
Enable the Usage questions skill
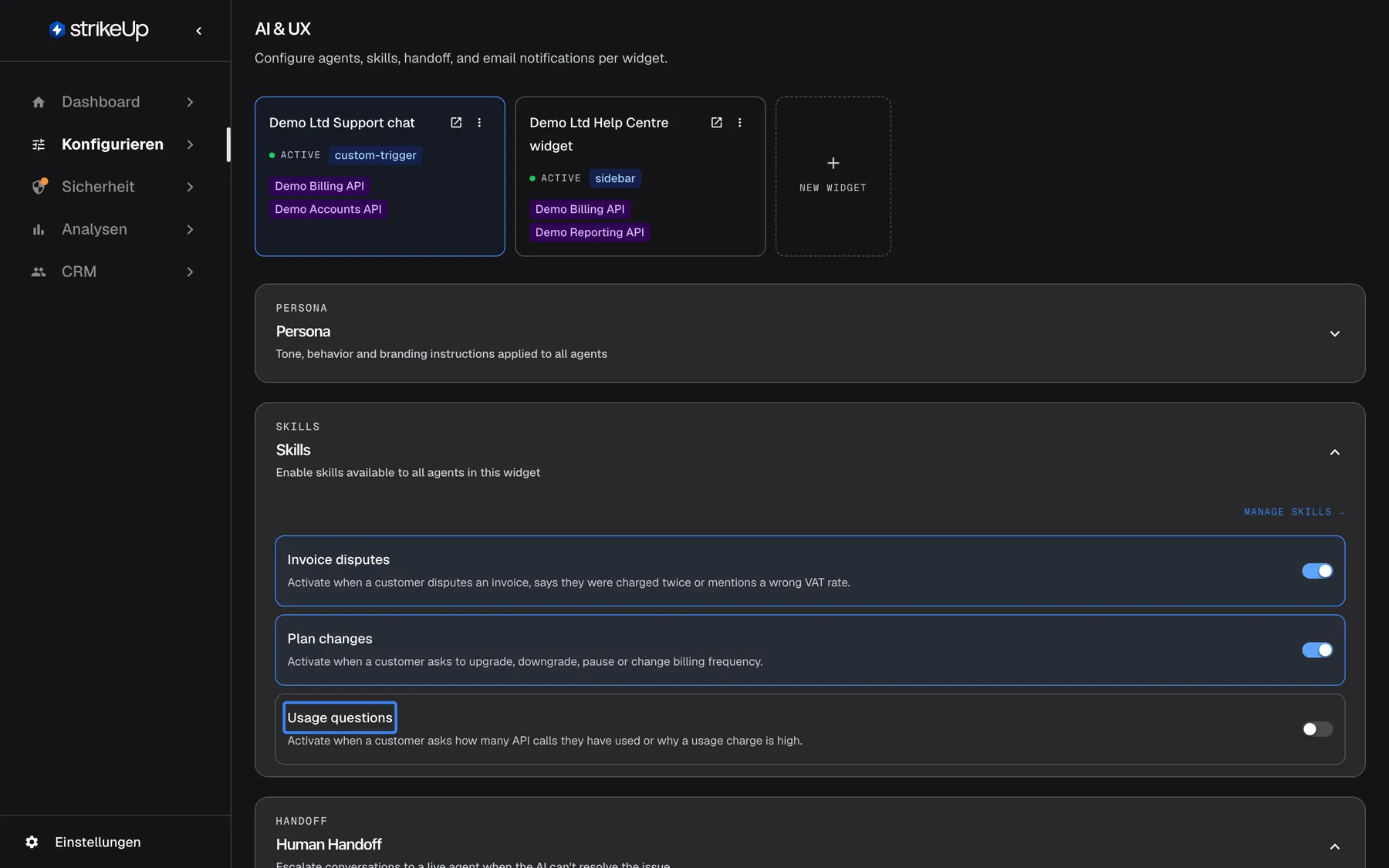pos(1317,729)
